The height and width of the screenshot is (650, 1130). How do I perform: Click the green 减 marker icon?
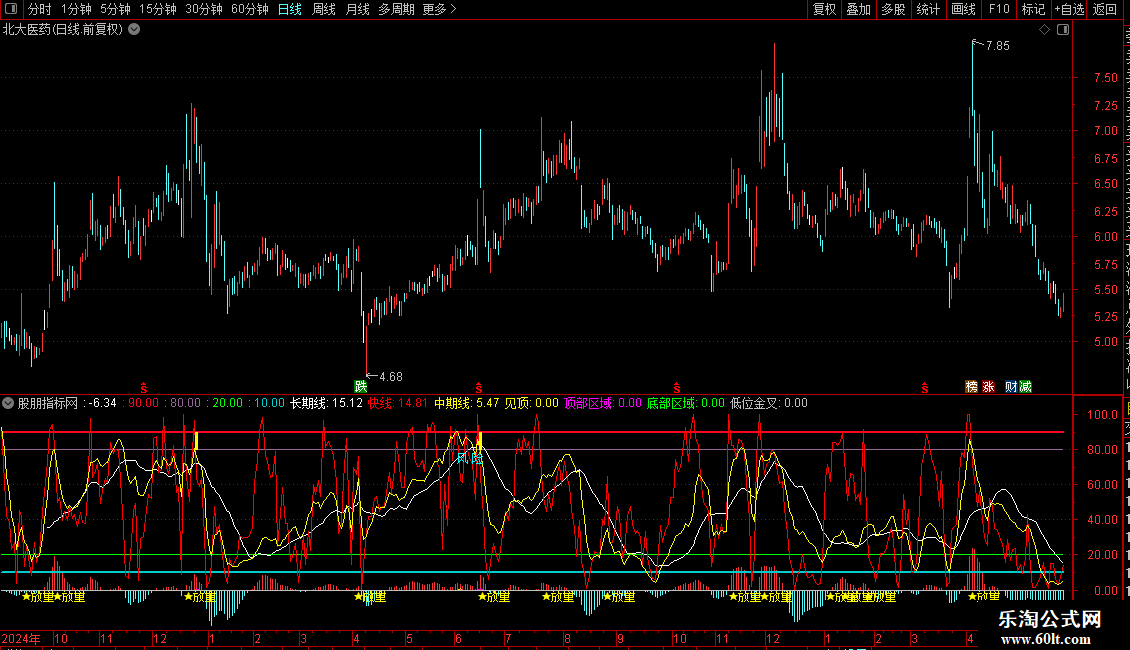(x=1025, y=387)
